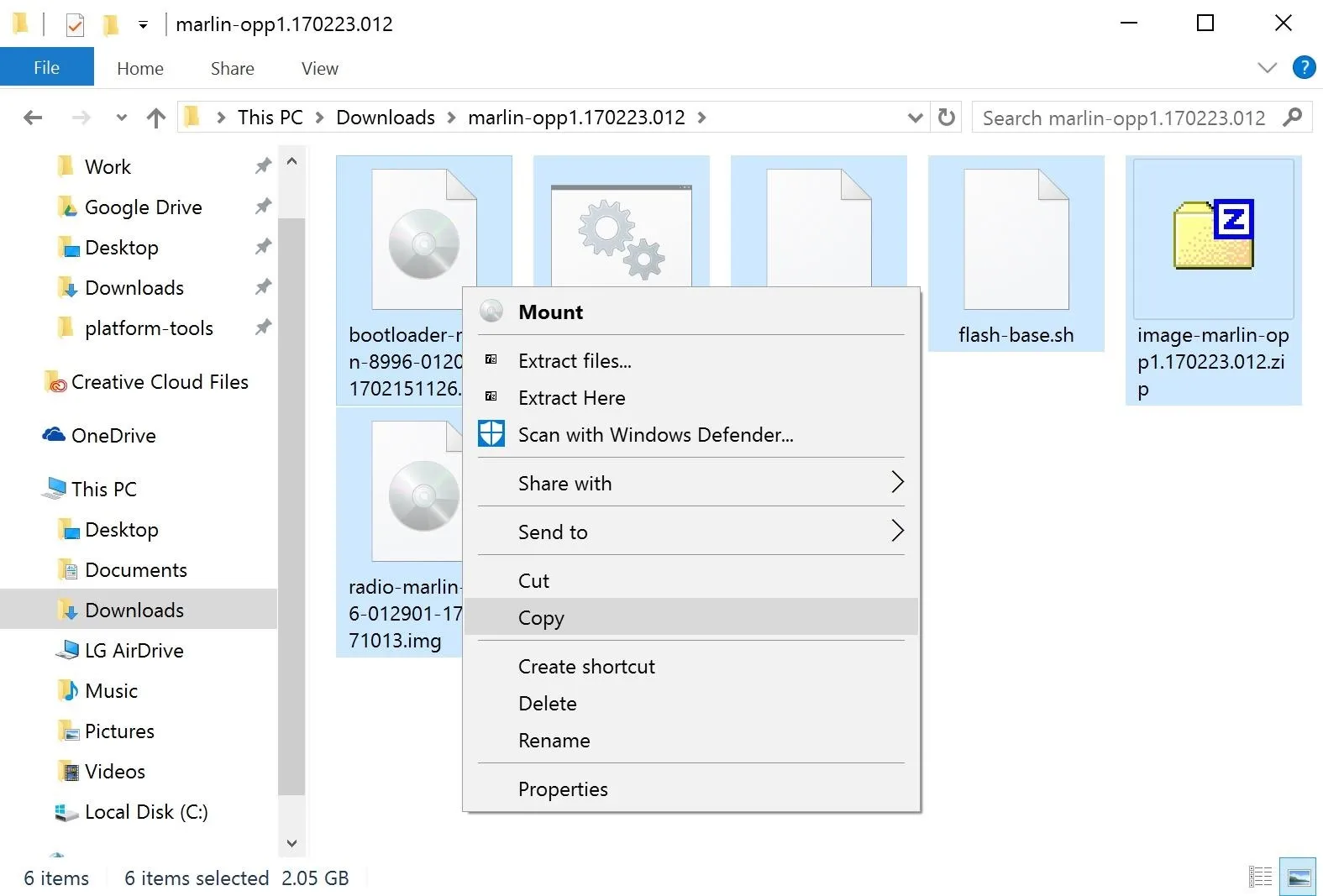Choose Cut in the context menu
The width and height of the screenshot is (1323, 896).
(x=691, y=581)
